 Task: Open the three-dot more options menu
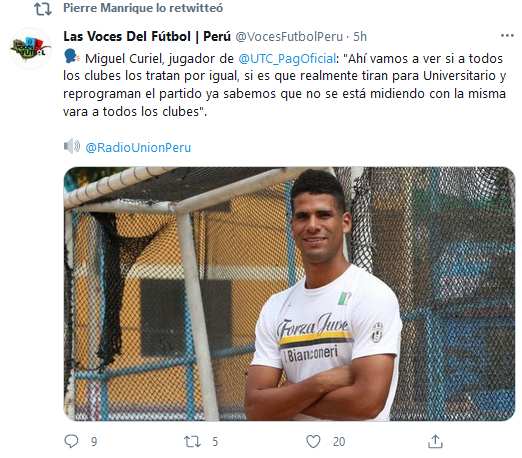[x=507, y=35]
